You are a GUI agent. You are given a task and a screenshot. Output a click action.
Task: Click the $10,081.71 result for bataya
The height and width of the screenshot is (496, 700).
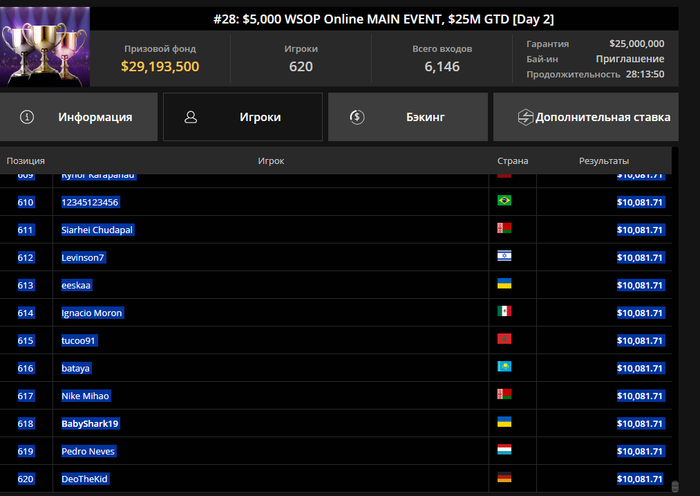pos(640,368)
